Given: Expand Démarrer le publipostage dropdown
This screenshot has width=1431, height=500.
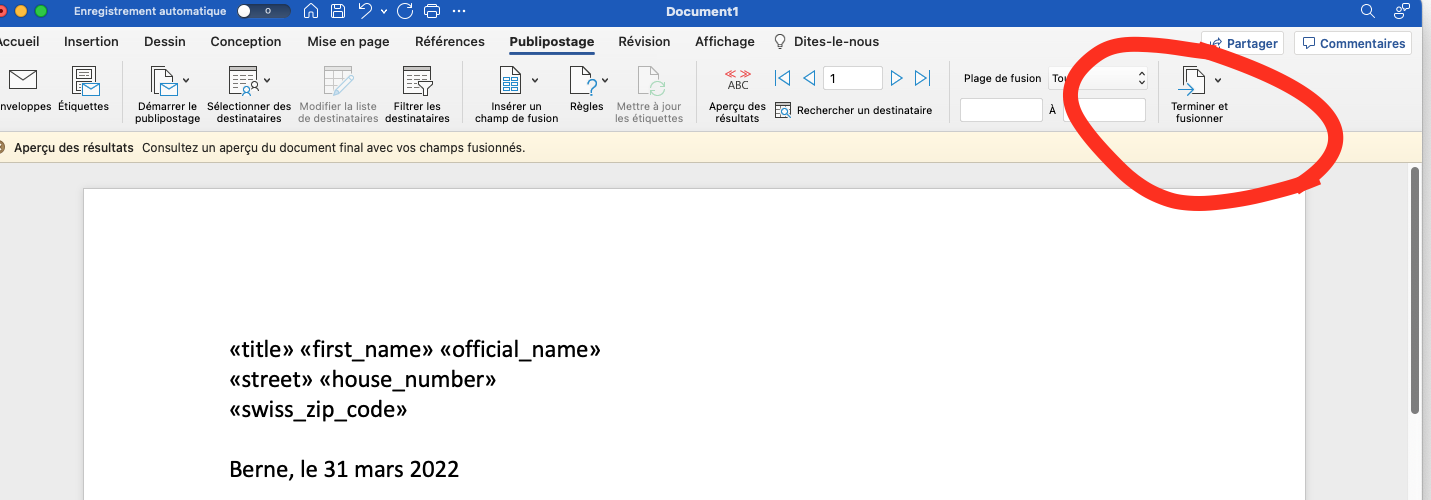Looking at the screenshot, I should coord(187,80).
